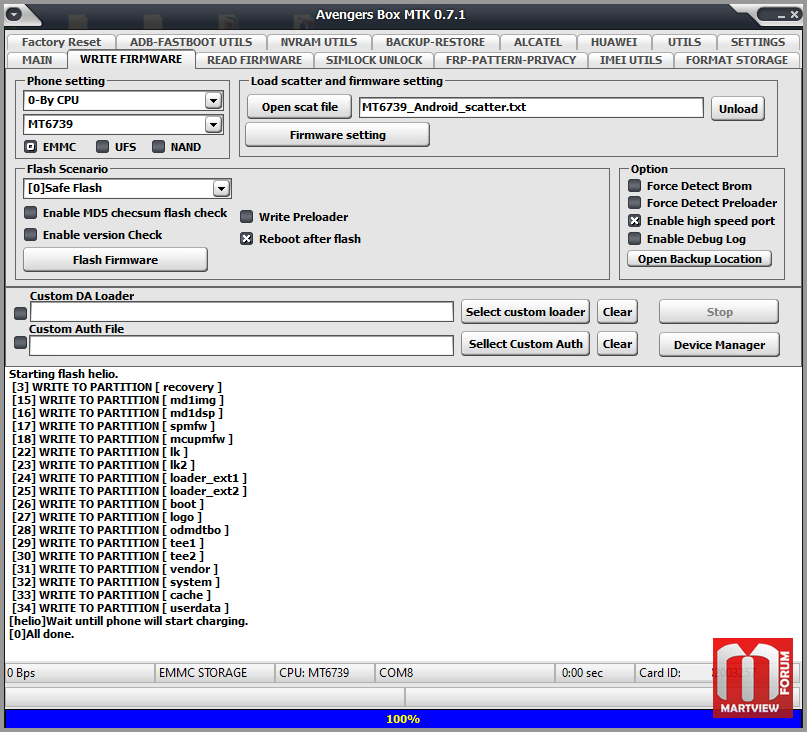Clear the Custom DA Loader field
This screenshot has height=732, width=807.
click(x=618, y=312)
